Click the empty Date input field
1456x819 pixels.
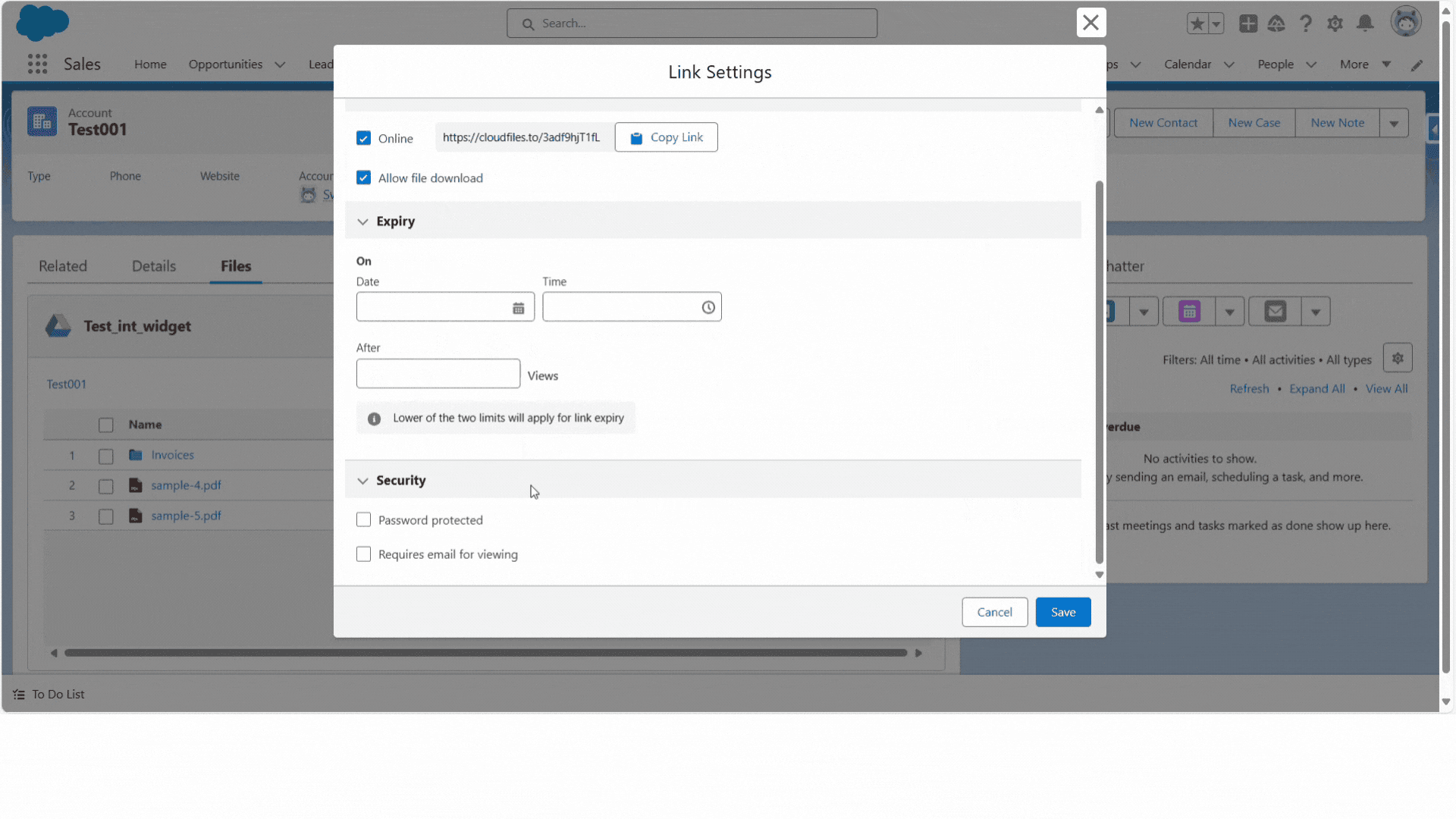(432, 306)
